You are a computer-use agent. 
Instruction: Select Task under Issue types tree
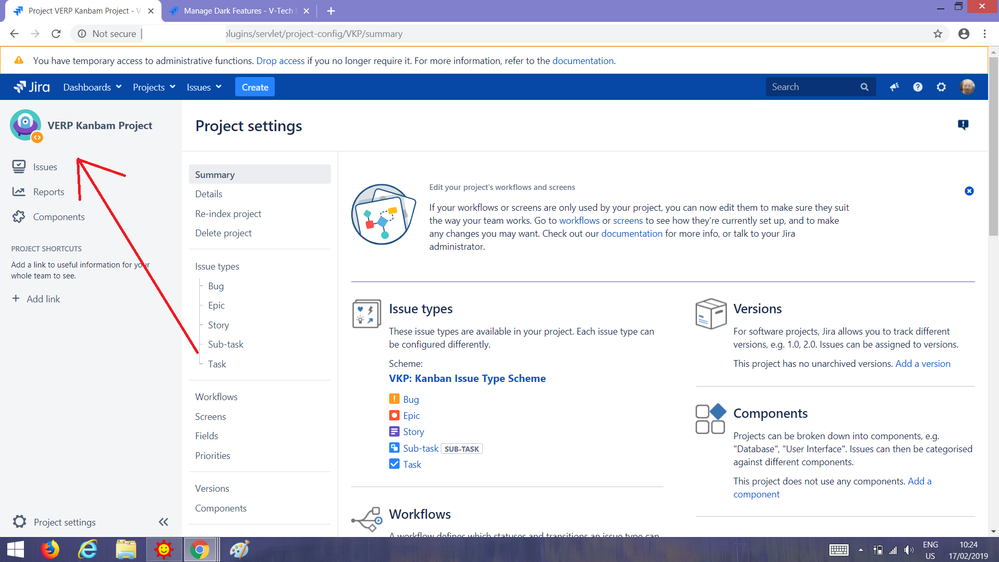click(x=217, y=364)
